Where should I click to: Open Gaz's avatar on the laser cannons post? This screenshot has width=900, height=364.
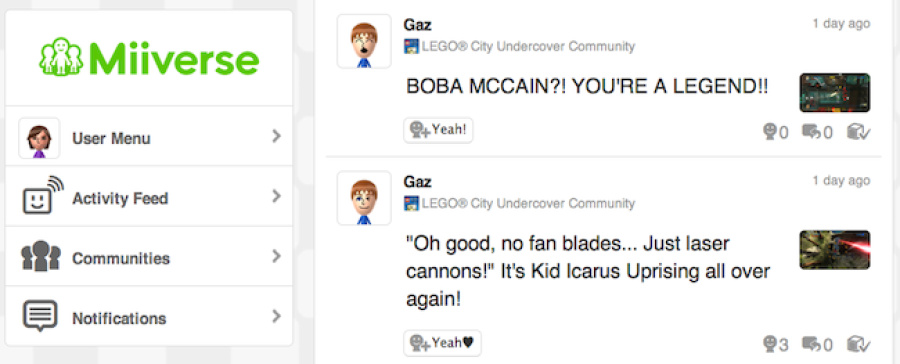click(364, 198)
